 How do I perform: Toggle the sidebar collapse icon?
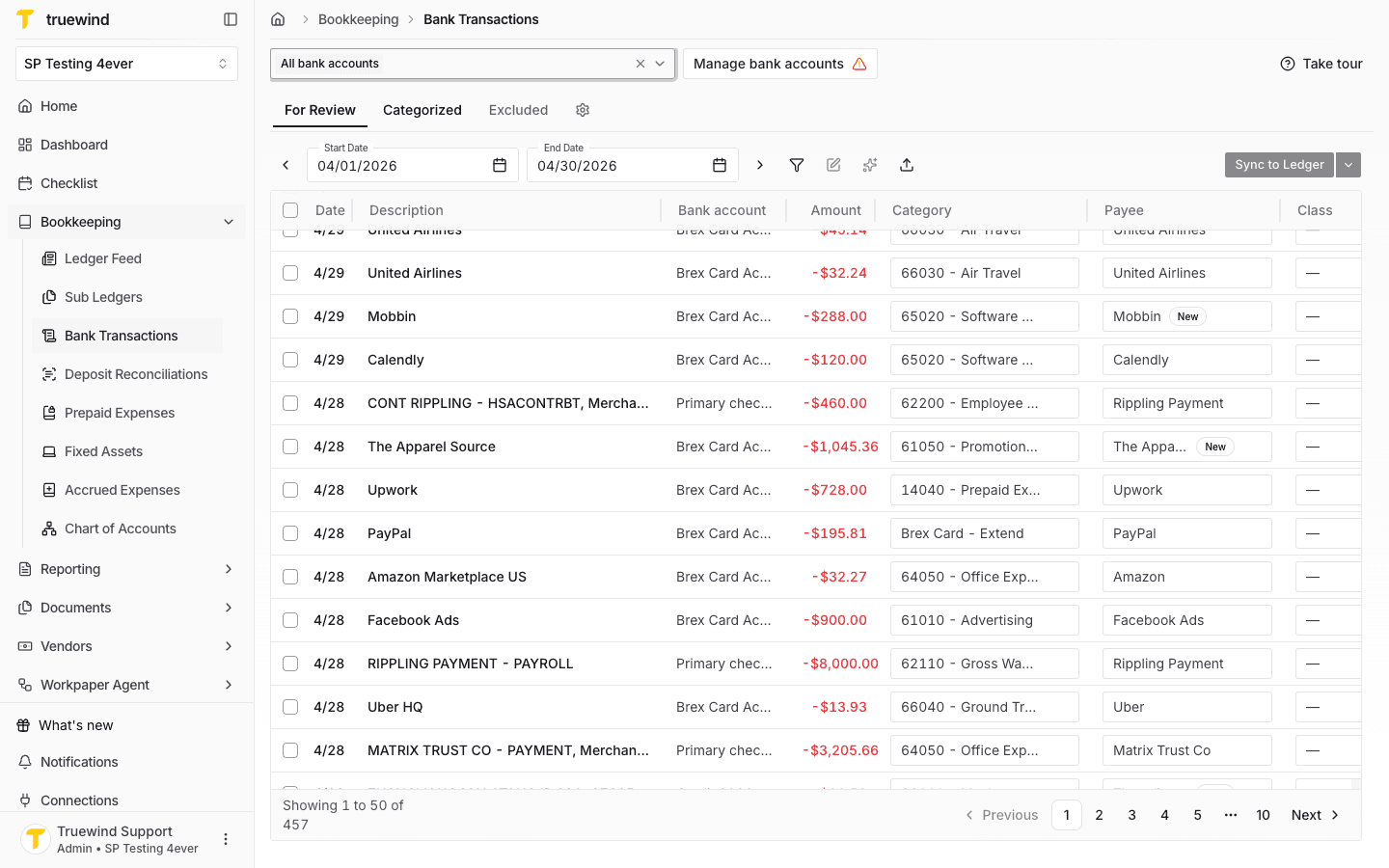[231, 19]
